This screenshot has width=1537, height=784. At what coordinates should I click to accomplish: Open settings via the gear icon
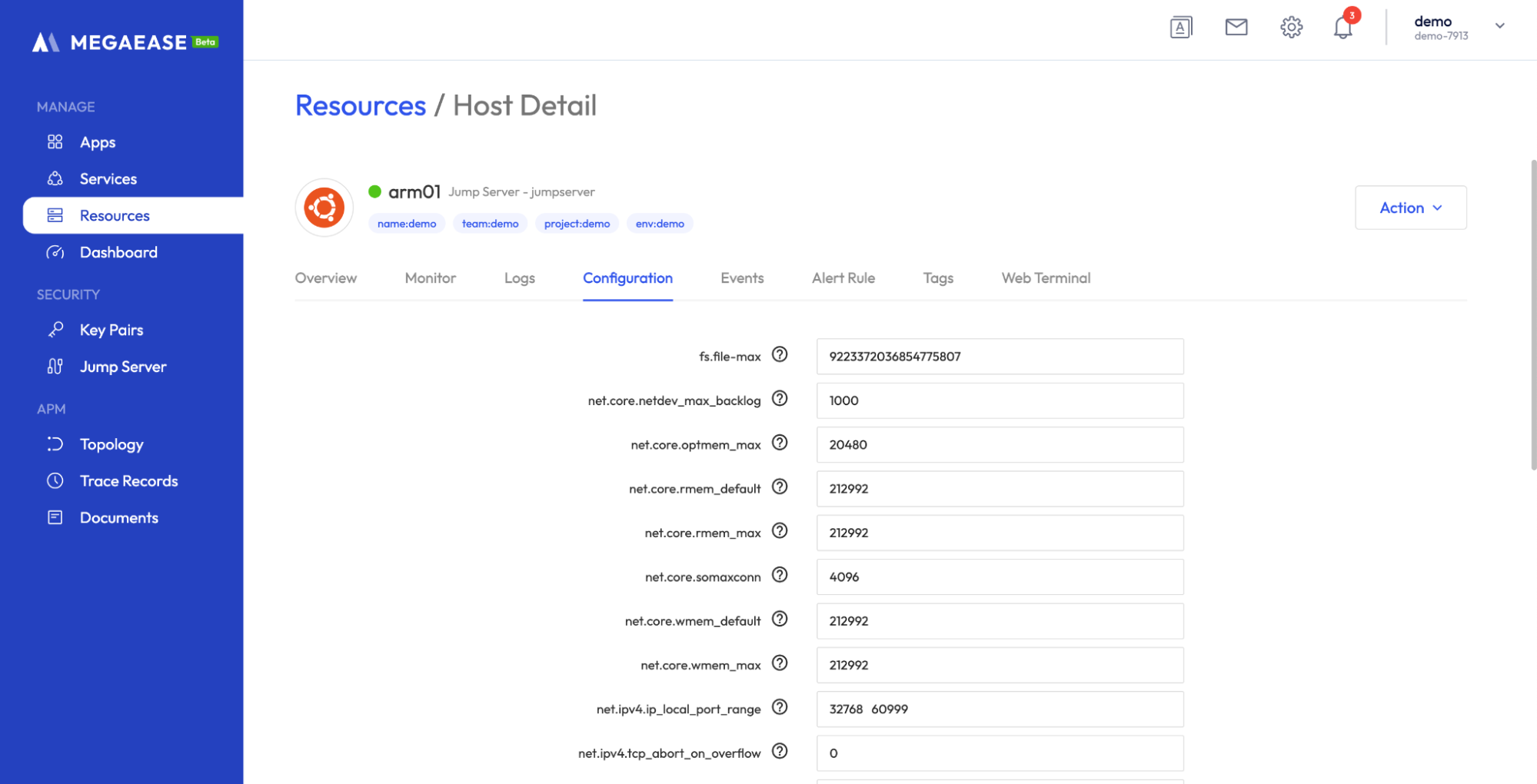pos(1291,28)
